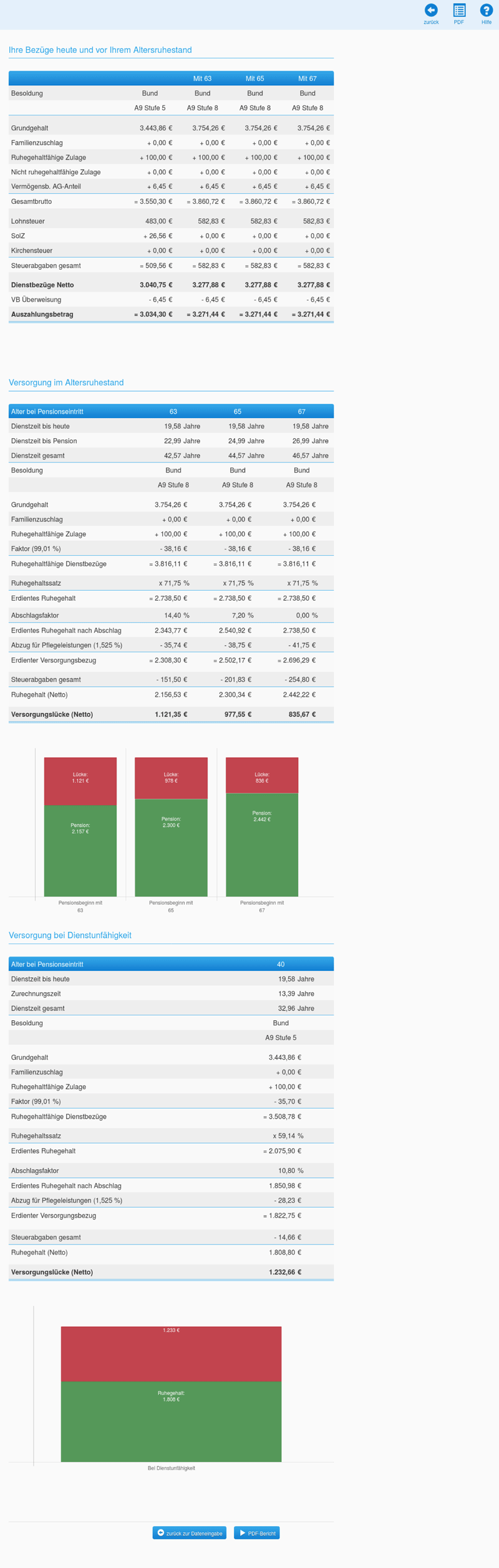Click the green Pension 2.442 € bar
This screenshot has height=1568, width=499.
262,845
